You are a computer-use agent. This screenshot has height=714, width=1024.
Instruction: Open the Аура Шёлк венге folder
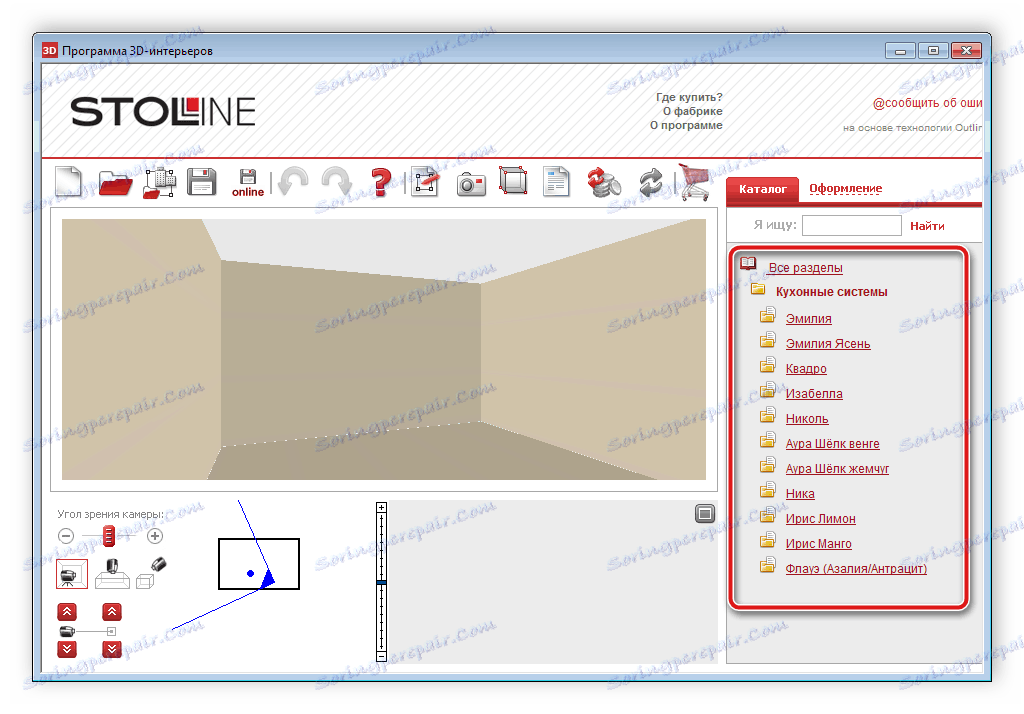pos(832,444)
